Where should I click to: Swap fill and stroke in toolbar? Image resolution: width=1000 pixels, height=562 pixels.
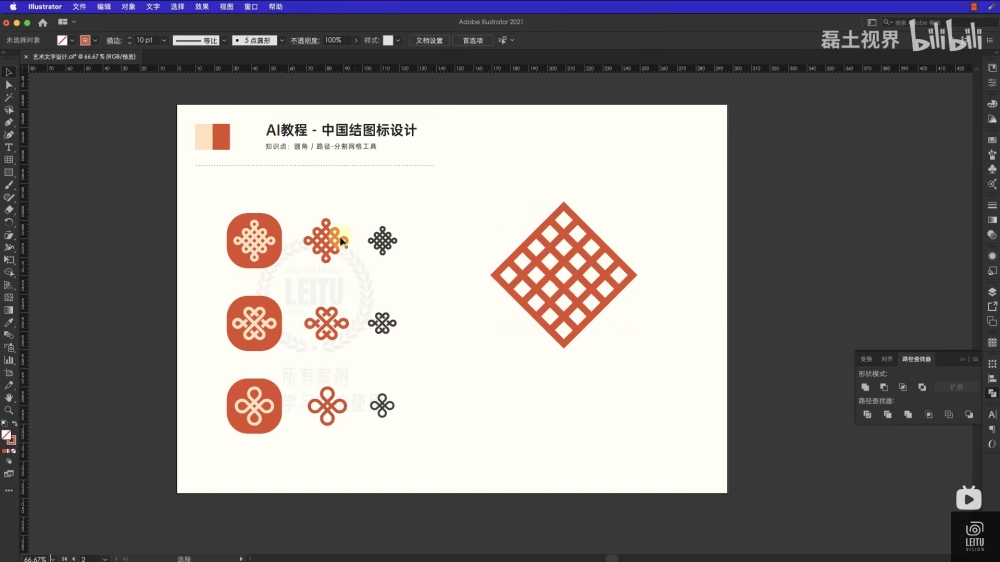click(15, 424)
